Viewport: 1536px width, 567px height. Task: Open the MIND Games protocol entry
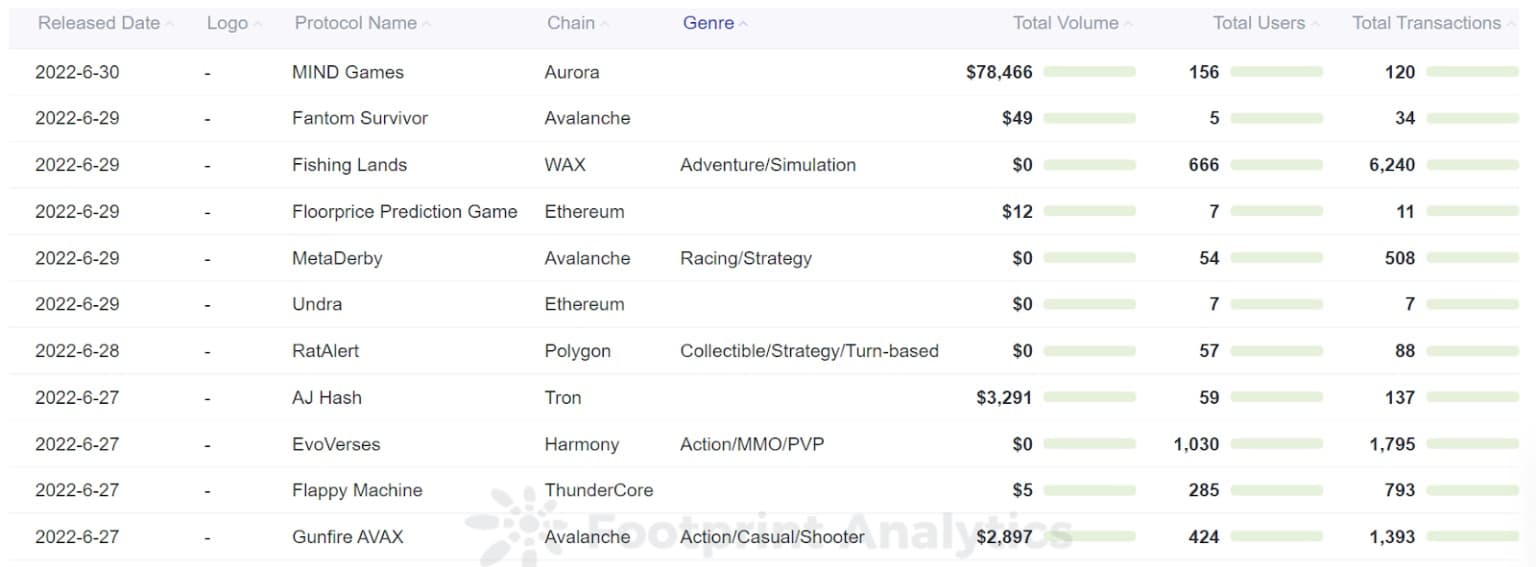pos(348,72)
